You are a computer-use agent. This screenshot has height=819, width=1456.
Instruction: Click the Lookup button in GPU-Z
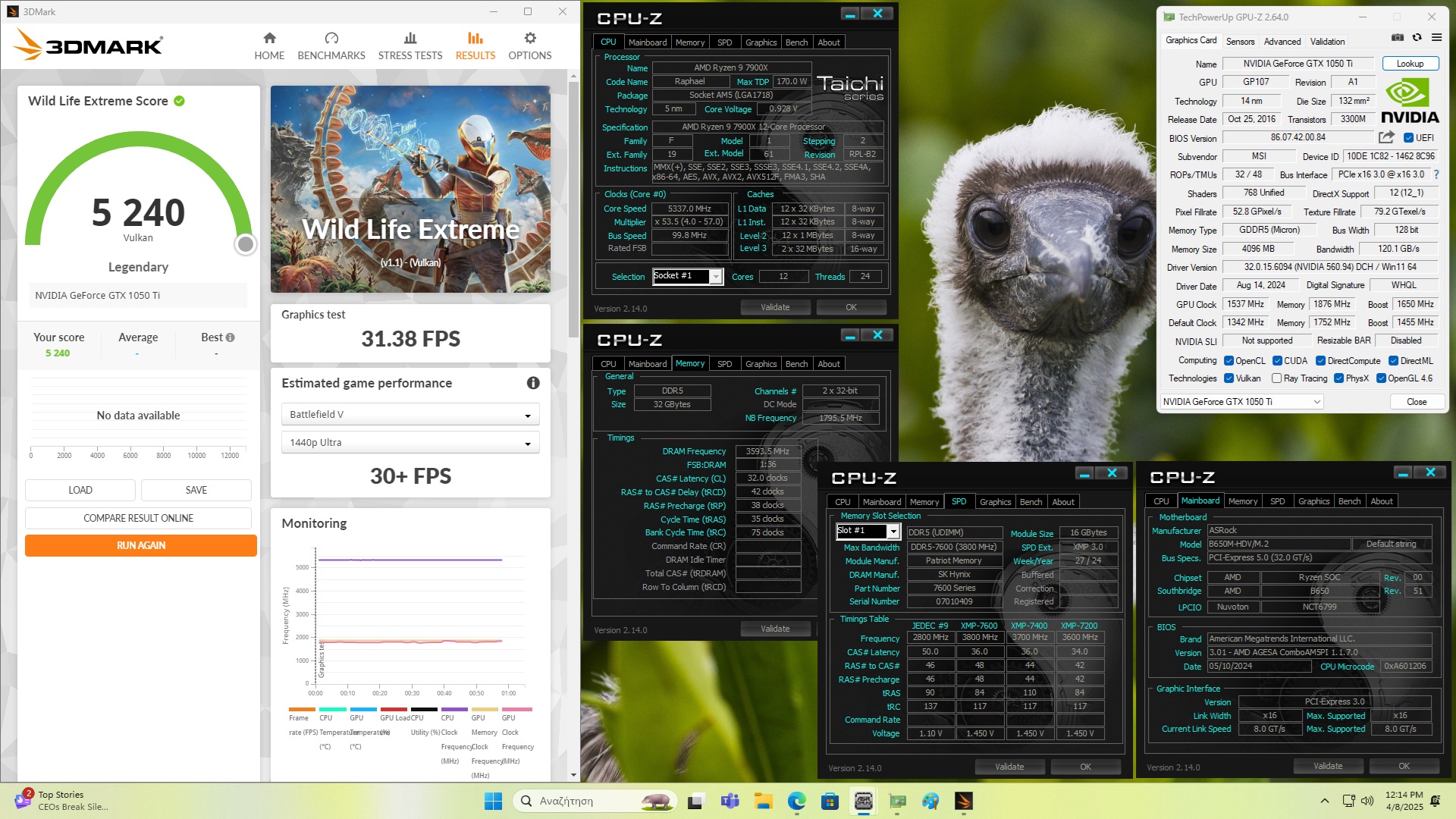click(1410, 64)
